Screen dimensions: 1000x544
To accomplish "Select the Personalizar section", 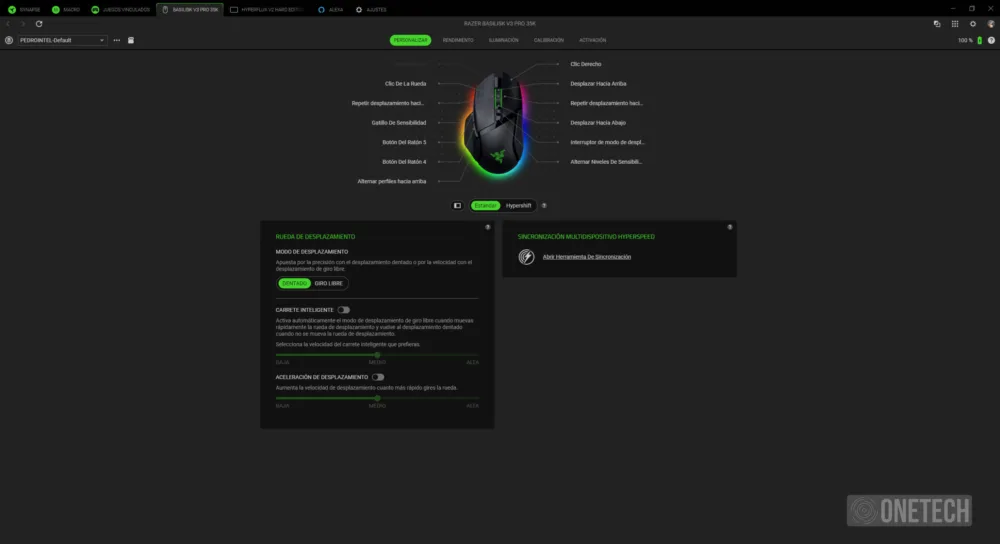I will 410,40.
